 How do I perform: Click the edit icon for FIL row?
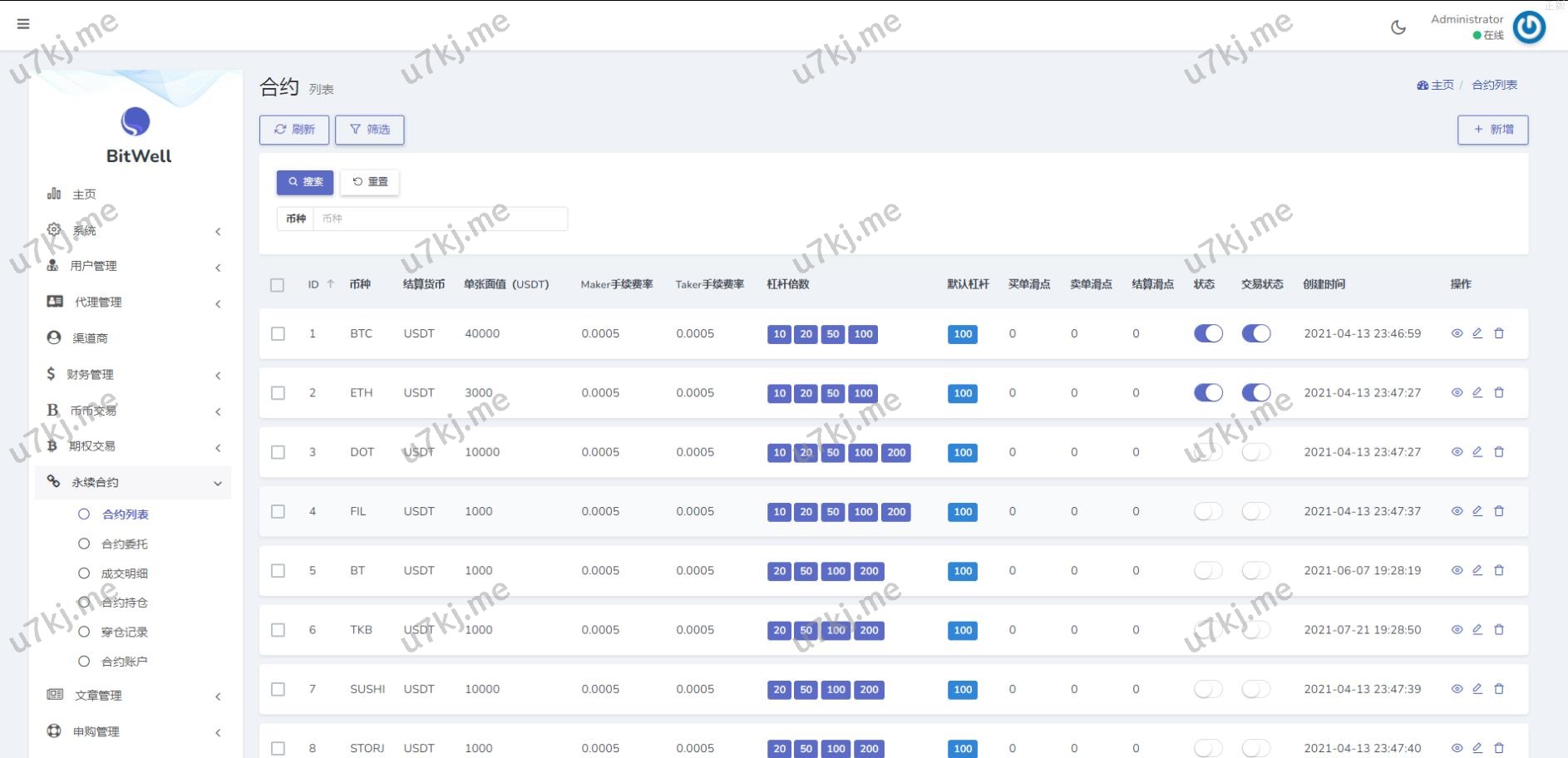(x=1477, y=511)
